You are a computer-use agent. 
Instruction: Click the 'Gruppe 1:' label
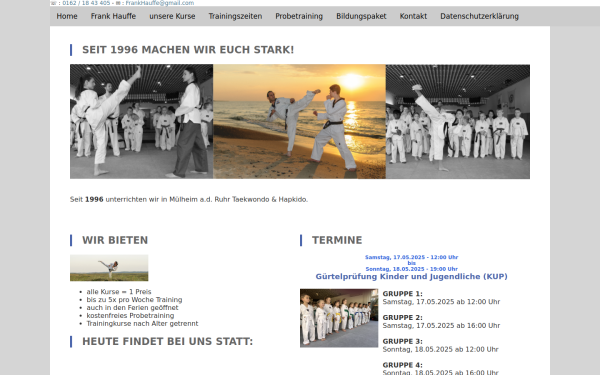pyautogui.click(x=403, y=294)
